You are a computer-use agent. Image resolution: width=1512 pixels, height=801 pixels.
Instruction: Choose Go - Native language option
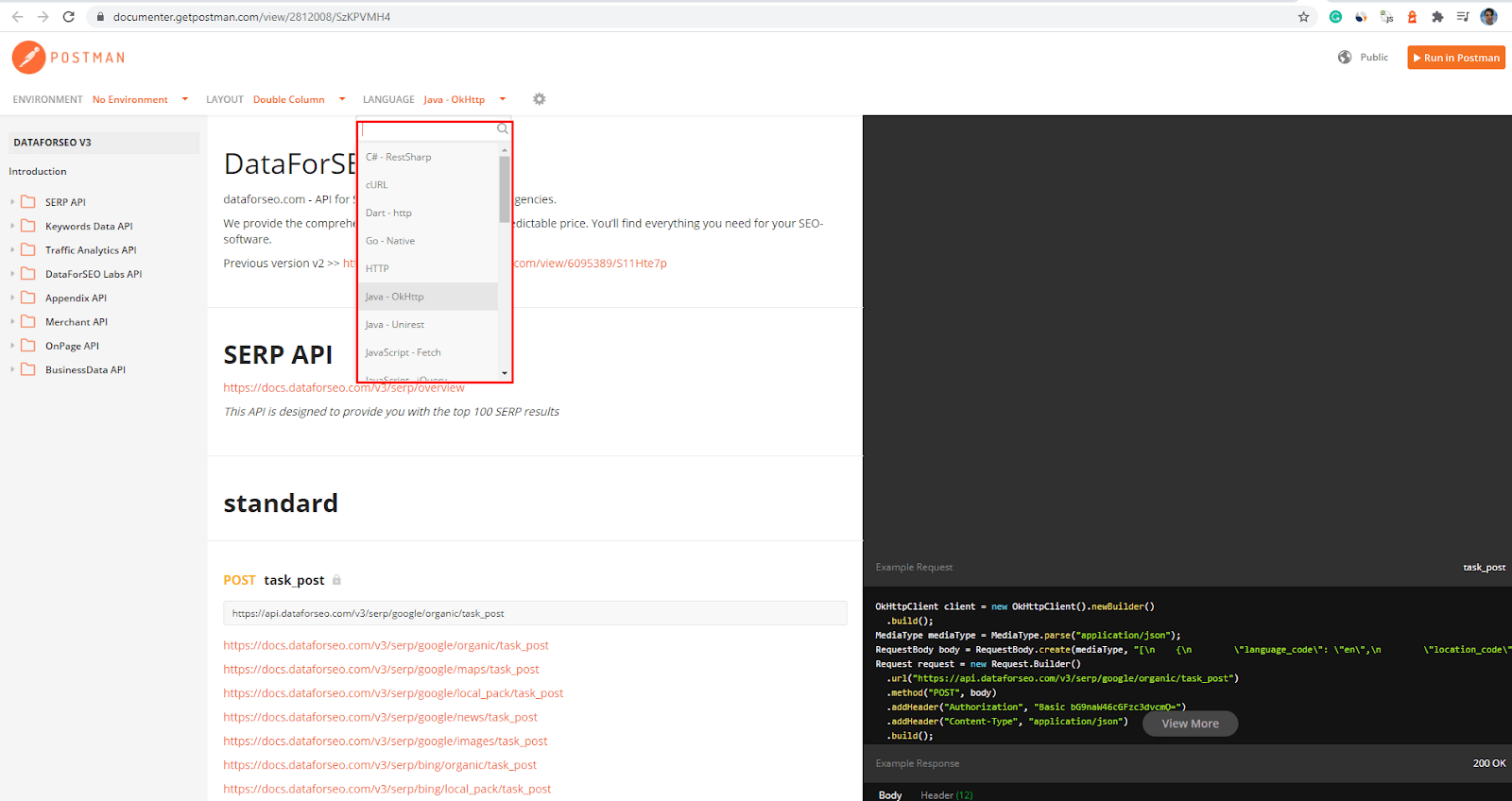[x=428, y=241]
